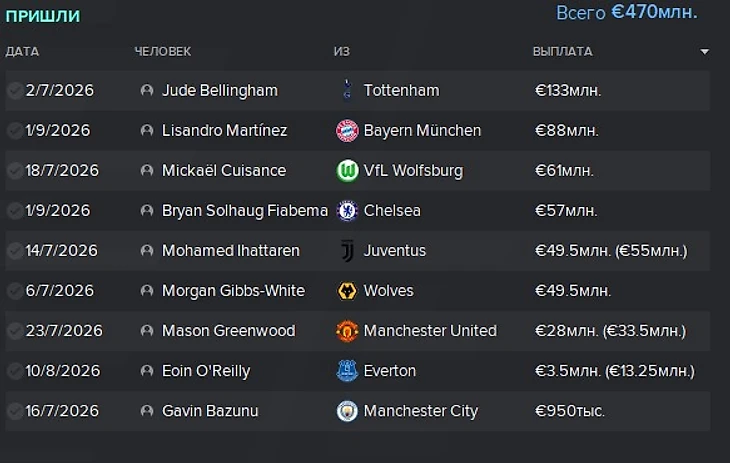730x463 pixels.
Task: Click person icon next to Mohamed Ihattaren
Action: point(147,251)
